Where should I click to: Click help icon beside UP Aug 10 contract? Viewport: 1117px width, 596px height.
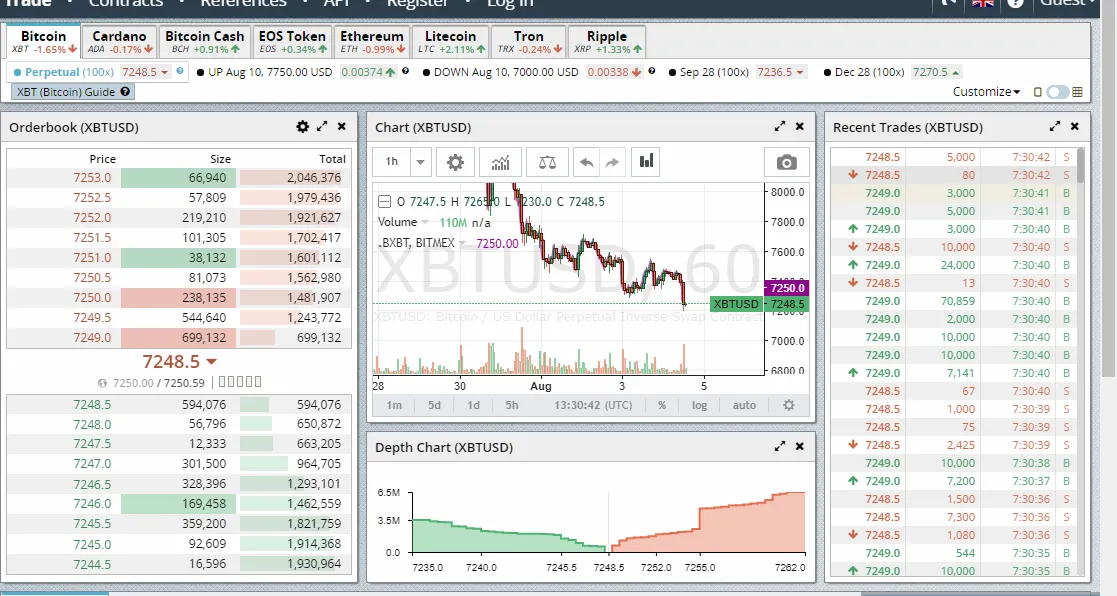[x=405, y=70]
